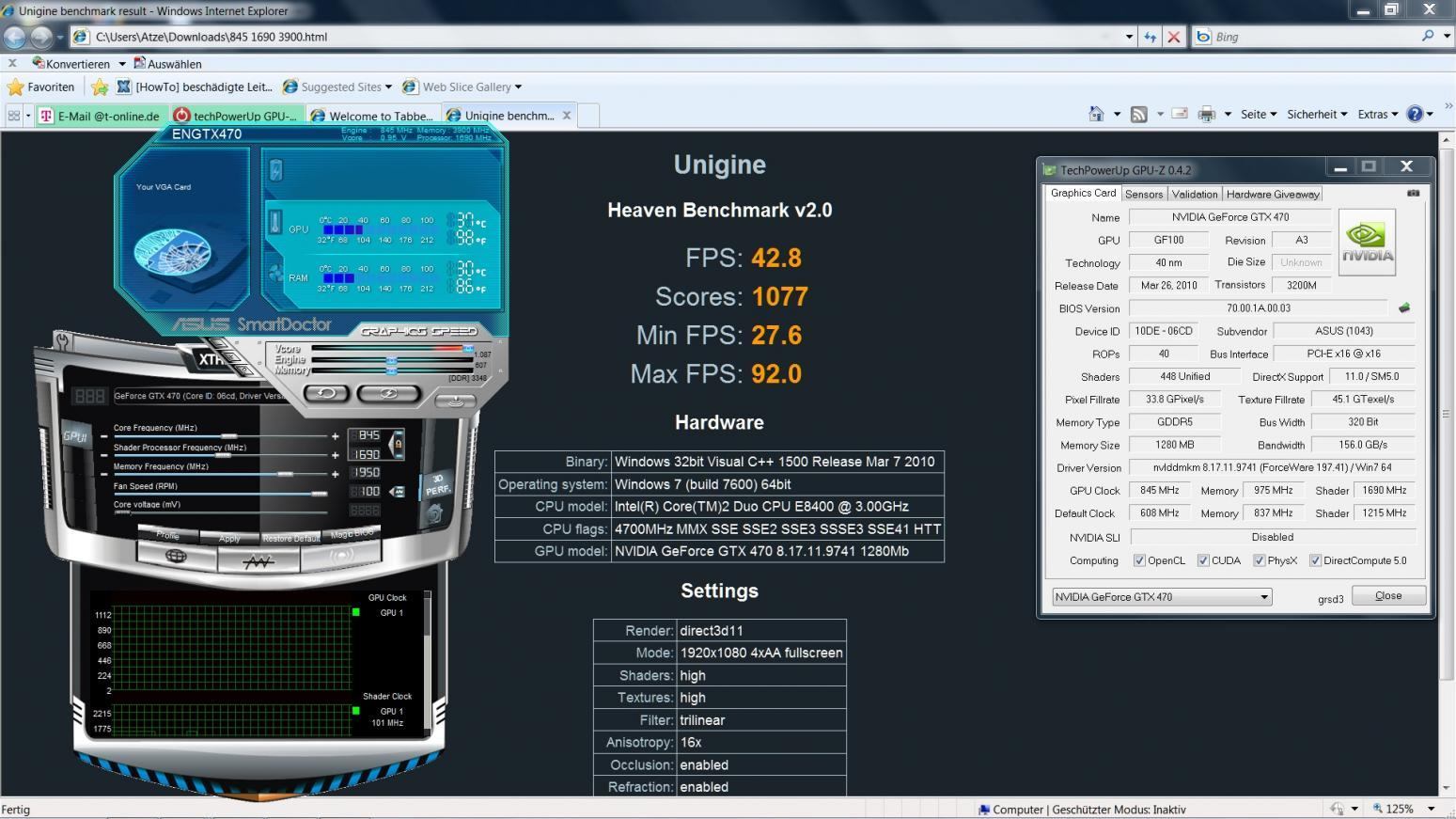Expand the Extras menu dropdown
1456x819 pixels.
click(1377, 114)
